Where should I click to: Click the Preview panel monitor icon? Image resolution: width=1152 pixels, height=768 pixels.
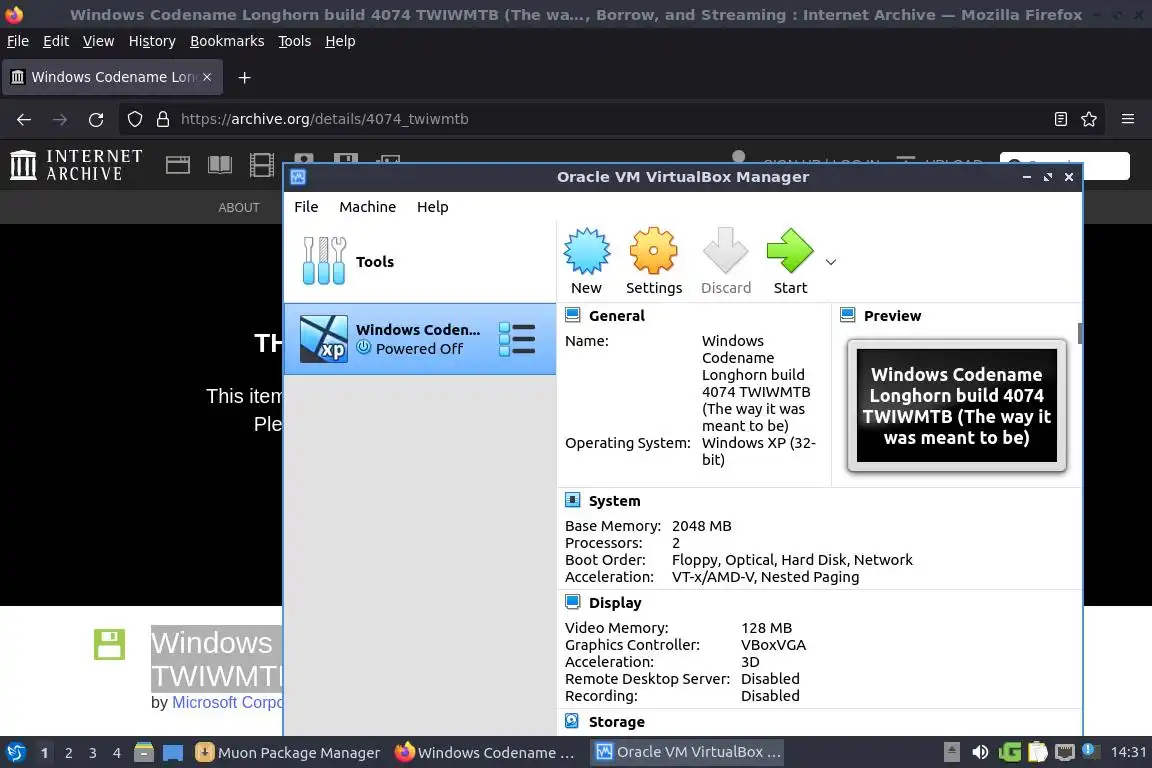847,315
